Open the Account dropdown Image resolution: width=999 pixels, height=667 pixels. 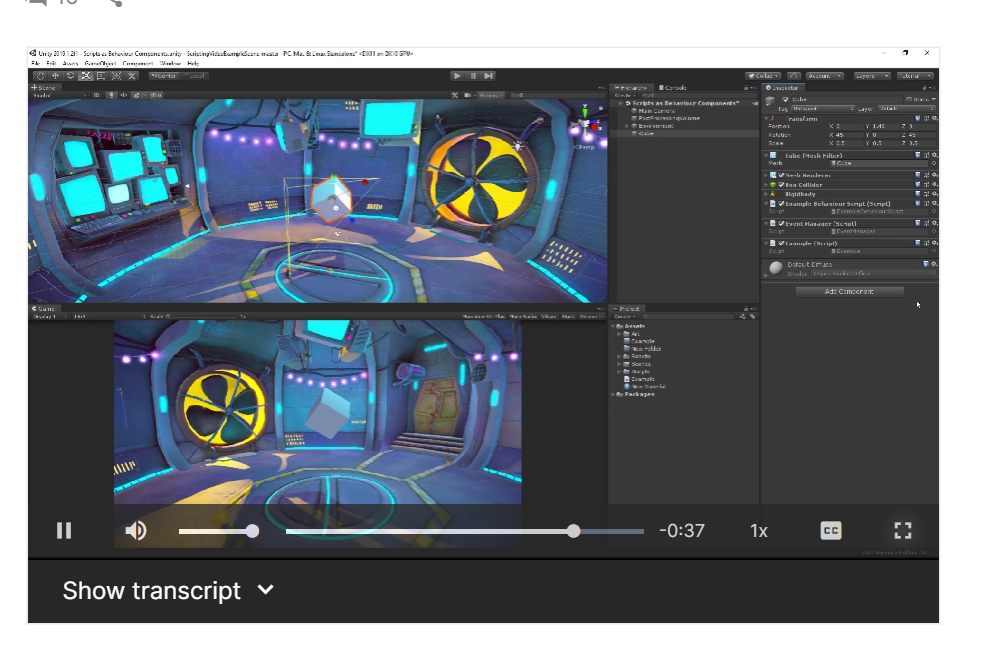pos(824,76)
